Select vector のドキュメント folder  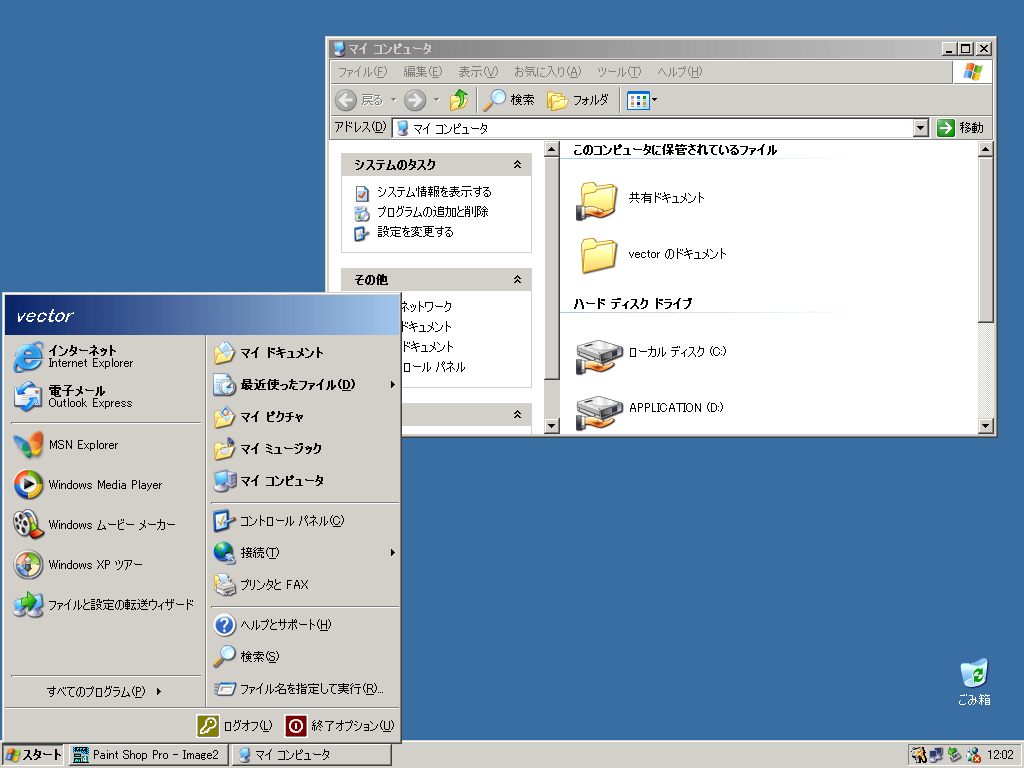[x=652, y=255]
